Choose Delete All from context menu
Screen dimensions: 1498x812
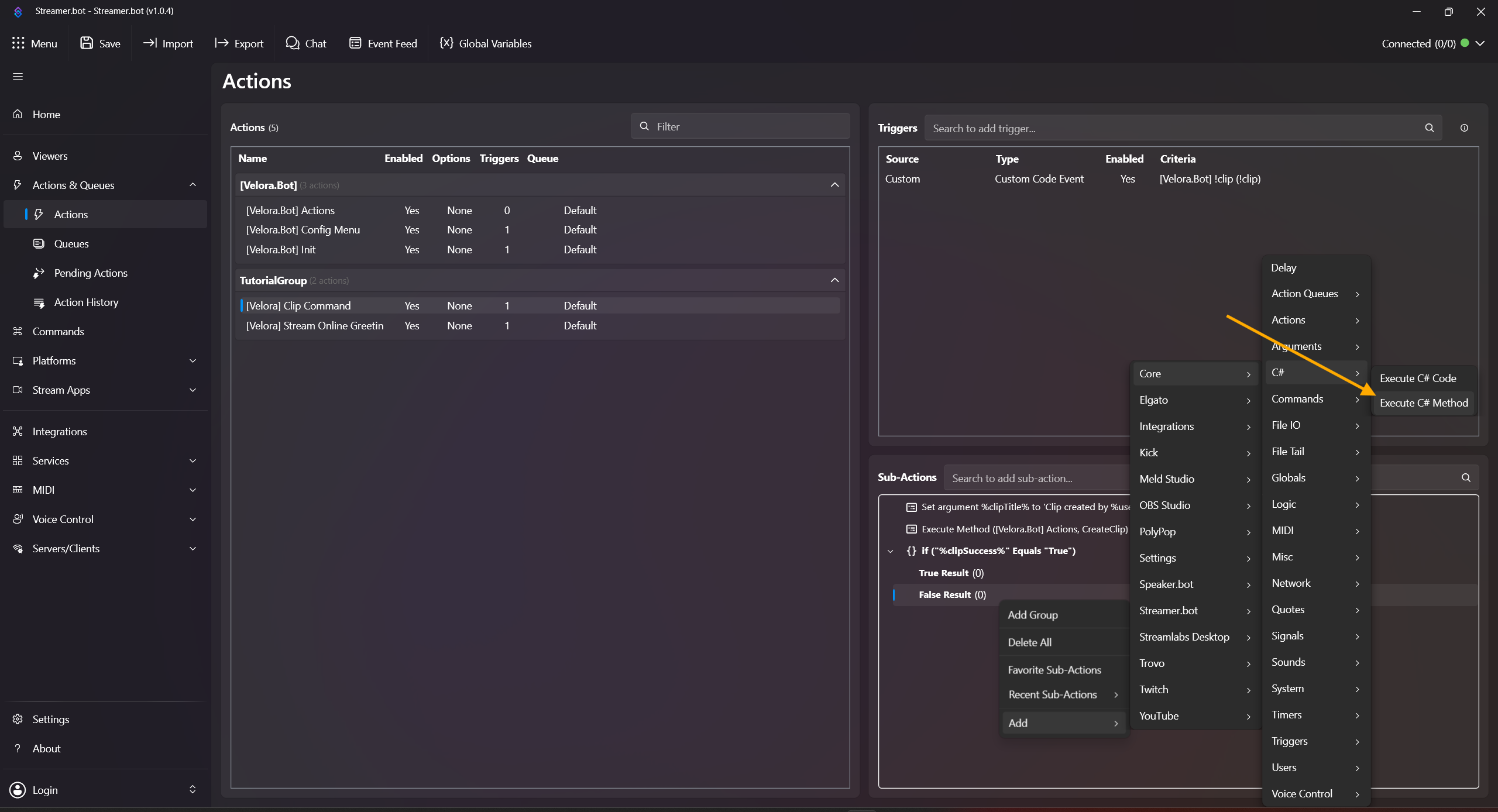click(1029, 642)
